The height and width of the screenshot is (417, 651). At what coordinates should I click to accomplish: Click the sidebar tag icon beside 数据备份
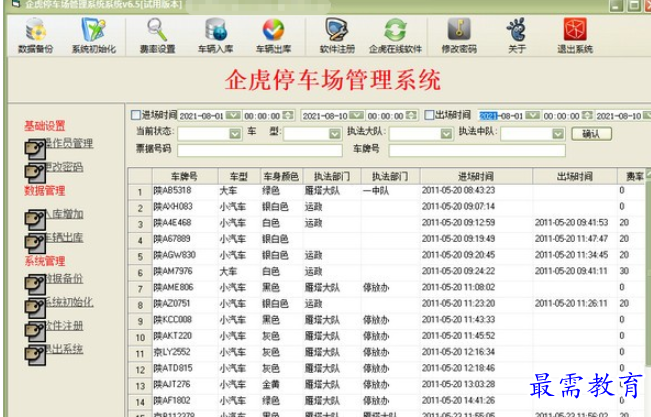point(35,285)
